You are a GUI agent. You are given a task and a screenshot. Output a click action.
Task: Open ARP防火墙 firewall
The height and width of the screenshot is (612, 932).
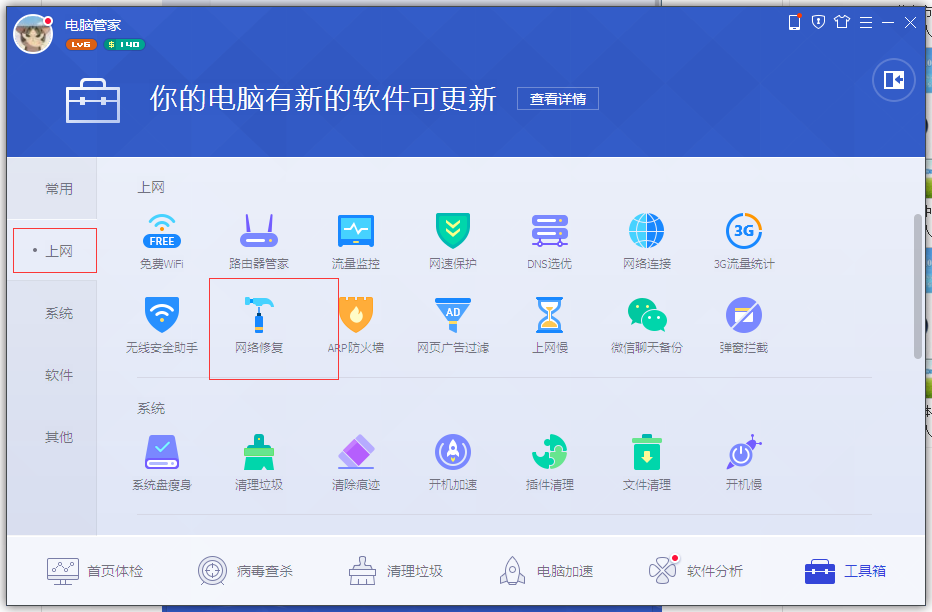click(355, 326)
